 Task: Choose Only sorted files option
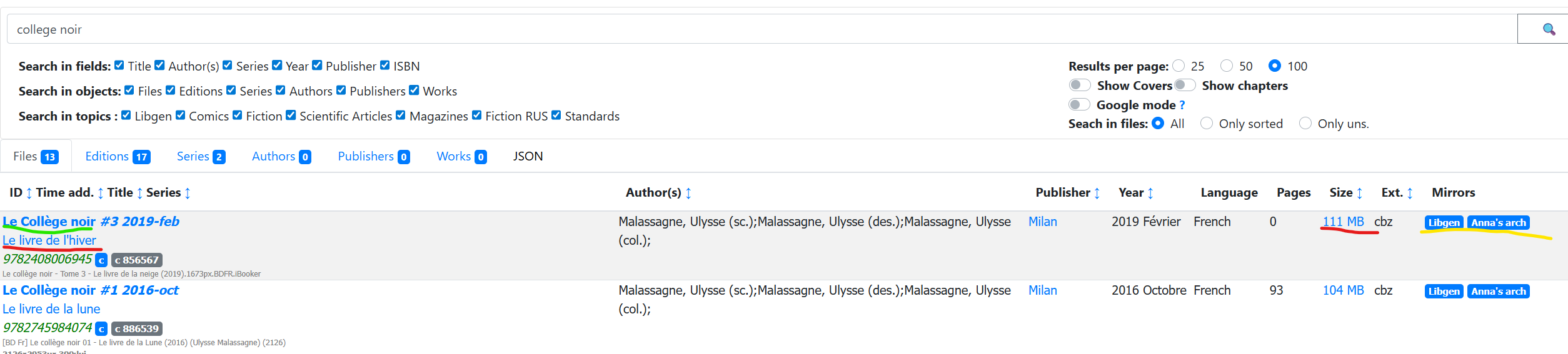[1207, 124]
